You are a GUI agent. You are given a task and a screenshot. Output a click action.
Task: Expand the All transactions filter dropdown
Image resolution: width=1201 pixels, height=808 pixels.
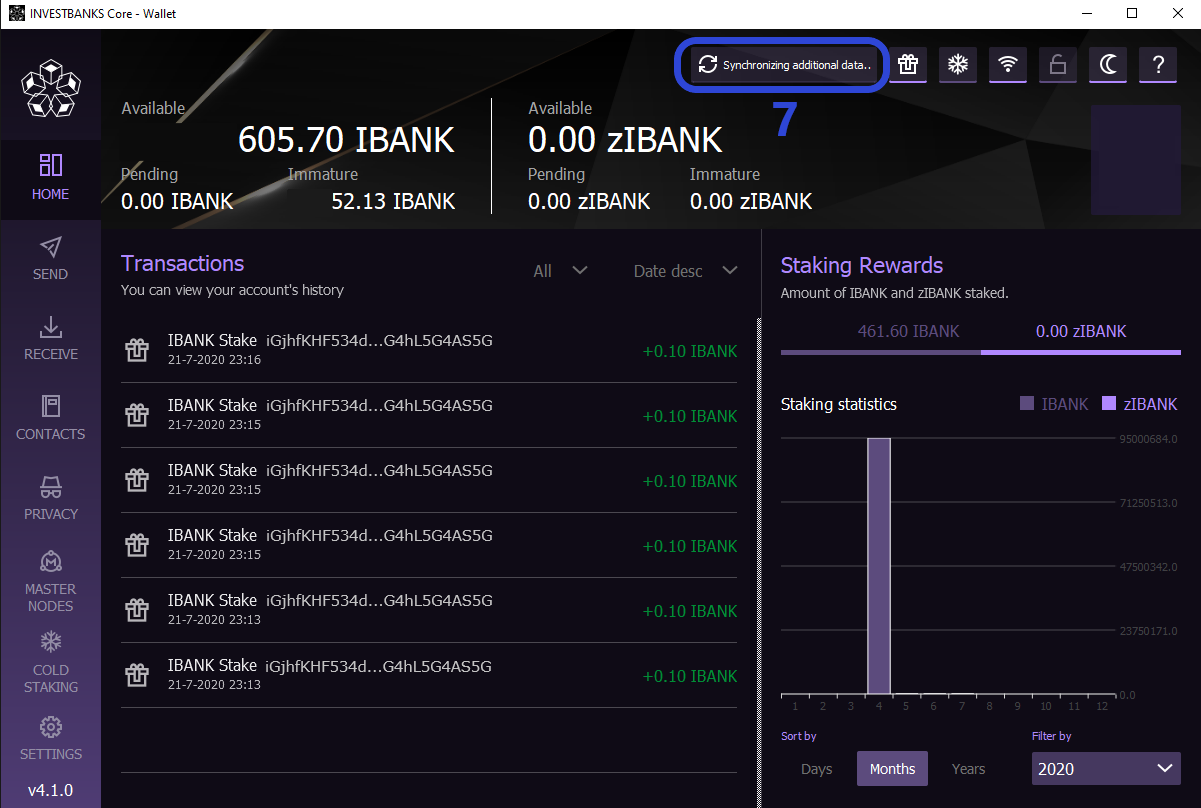pyautogui.click(x=560, y=271)
